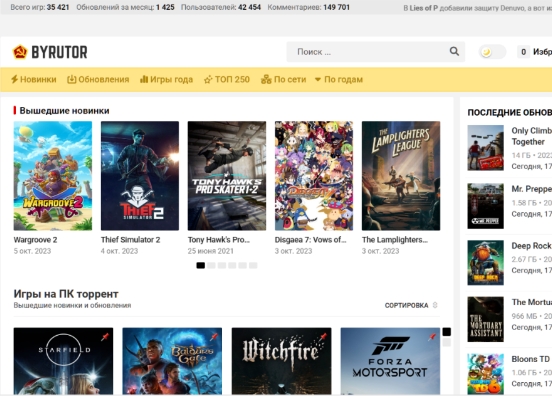Open the По сети menu item
552x398 pixels.
(284, 80)
